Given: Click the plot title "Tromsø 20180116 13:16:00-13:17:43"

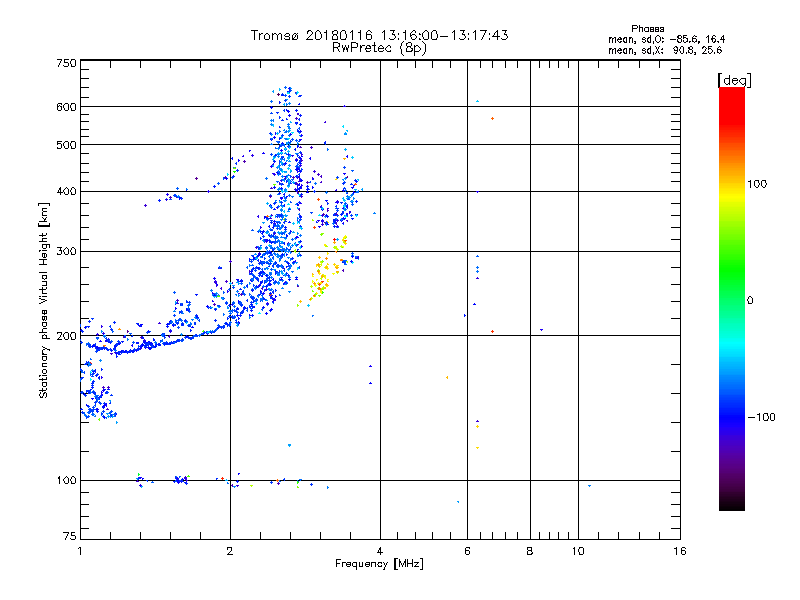Looking at the screenshot, I should 379,35.
